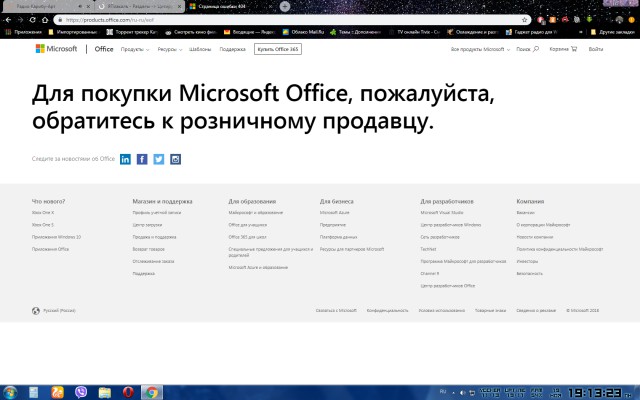Open the Приложения Office footer link

[x=50, y=249]
